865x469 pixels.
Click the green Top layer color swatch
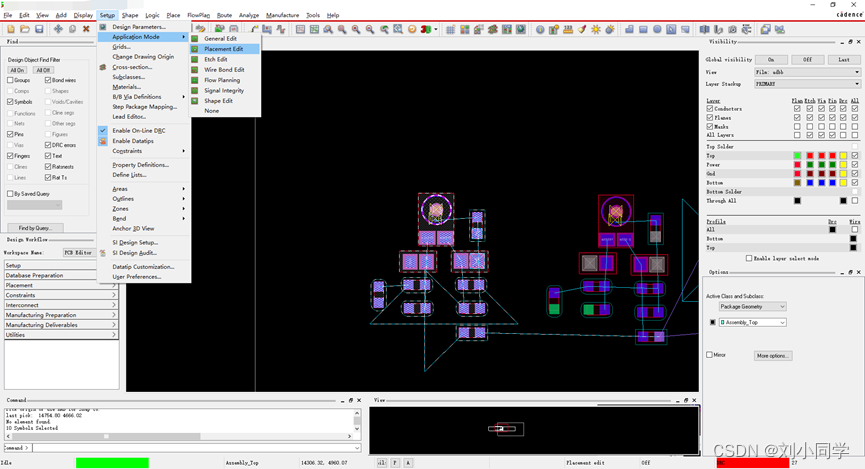[x=797, y=156]
